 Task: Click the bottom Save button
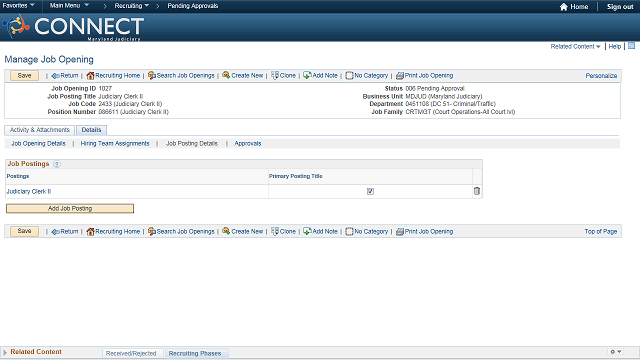click(x=24, y=231)
